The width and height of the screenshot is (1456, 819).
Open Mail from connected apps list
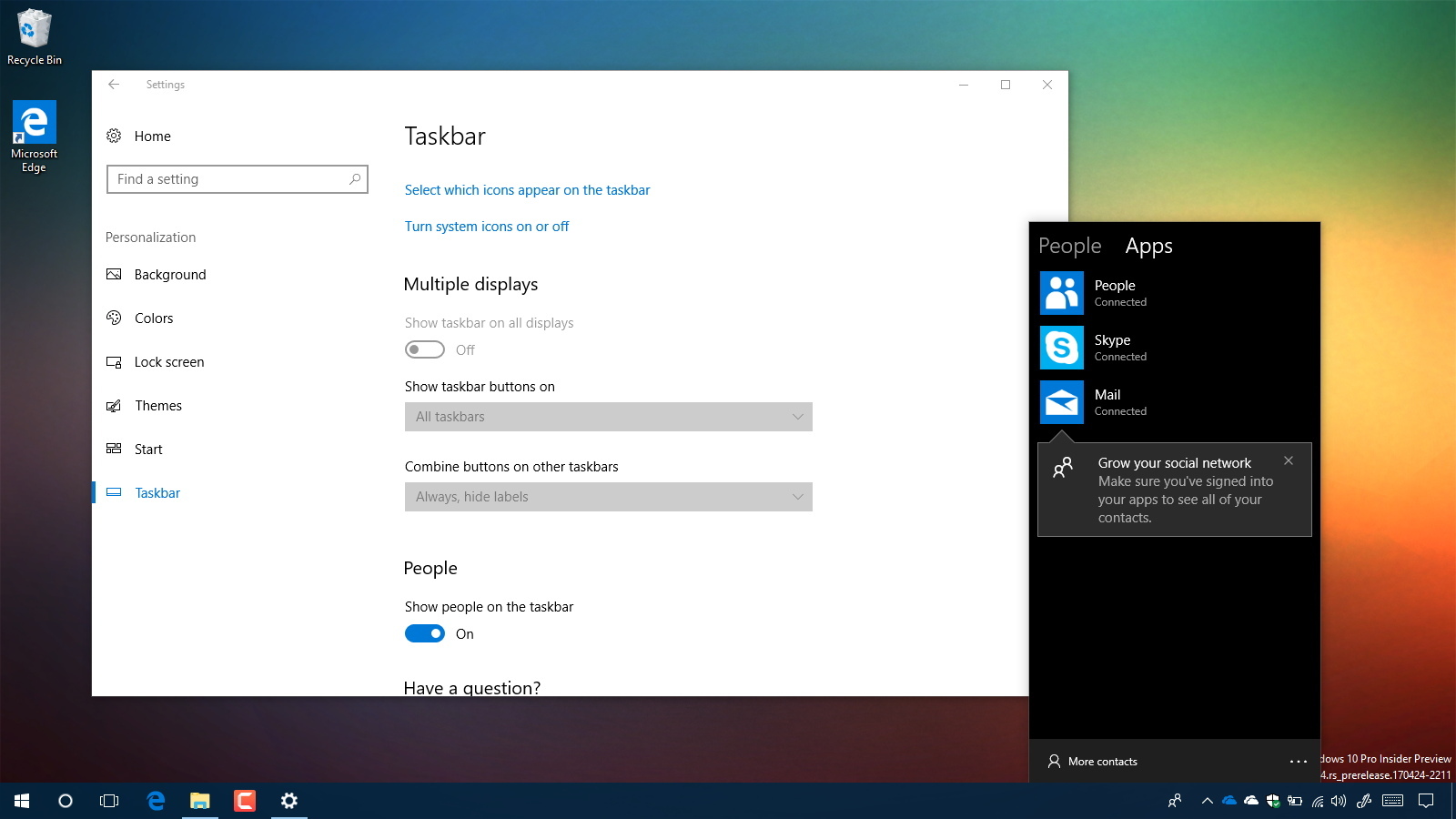click(x=1061, y=402)
